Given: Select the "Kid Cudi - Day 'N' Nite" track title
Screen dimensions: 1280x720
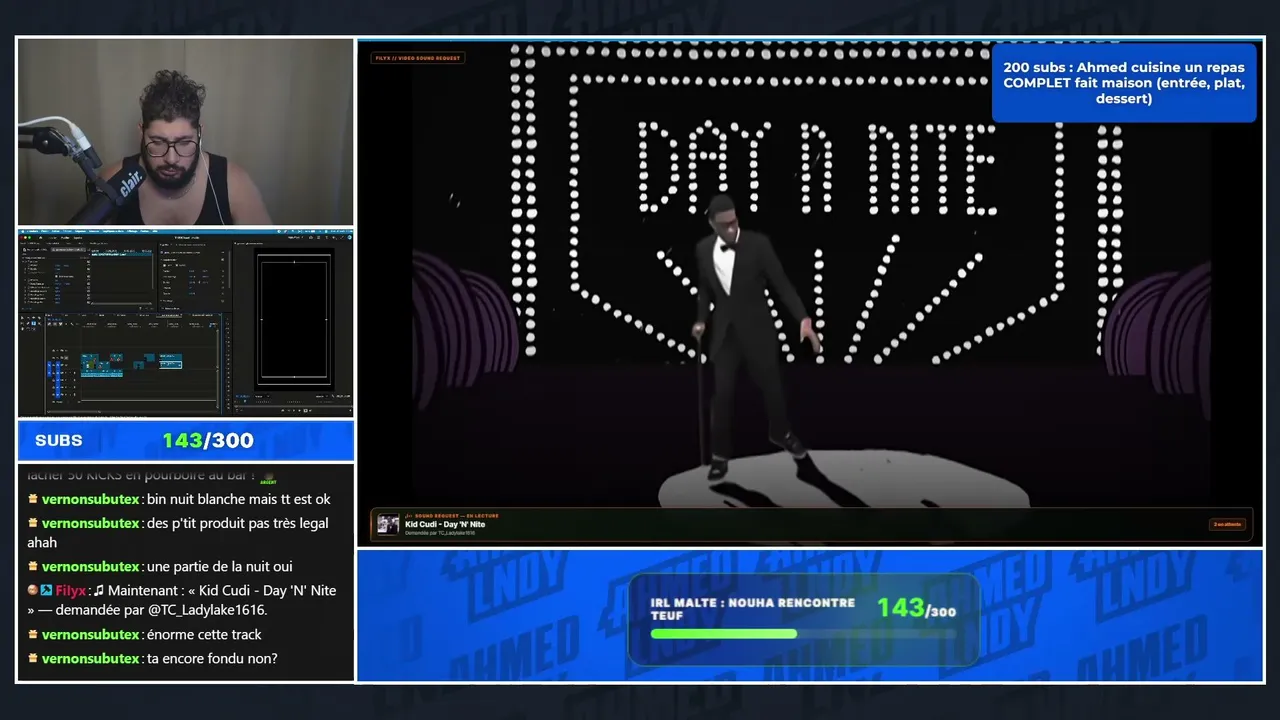Looking at the screenshot, I should [x=445, y=524].
